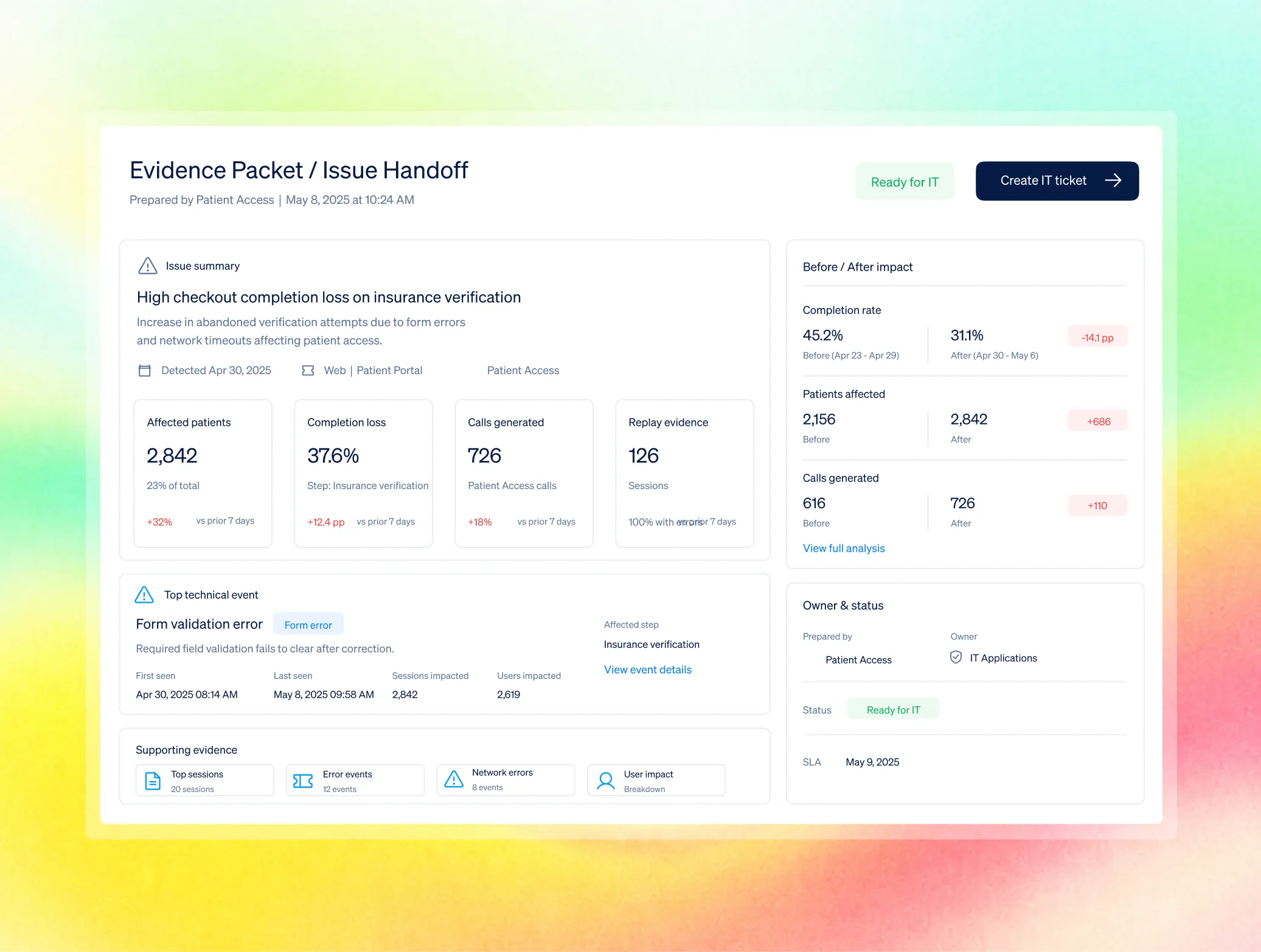Select the Affected patients 2,842 card
The image size is (1261, 952).
point(203,473)
